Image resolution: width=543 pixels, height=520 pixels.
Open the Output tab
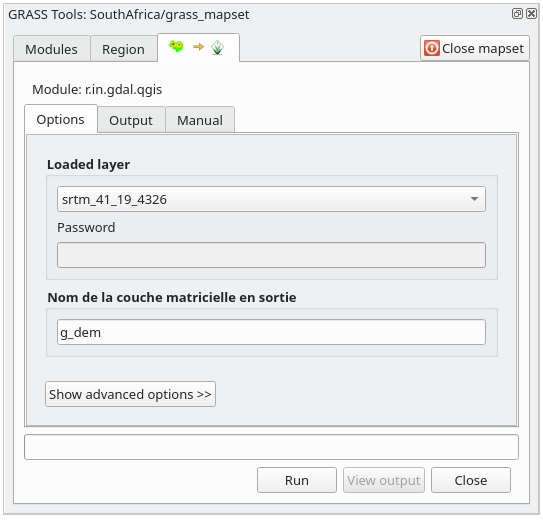[131, 120]
